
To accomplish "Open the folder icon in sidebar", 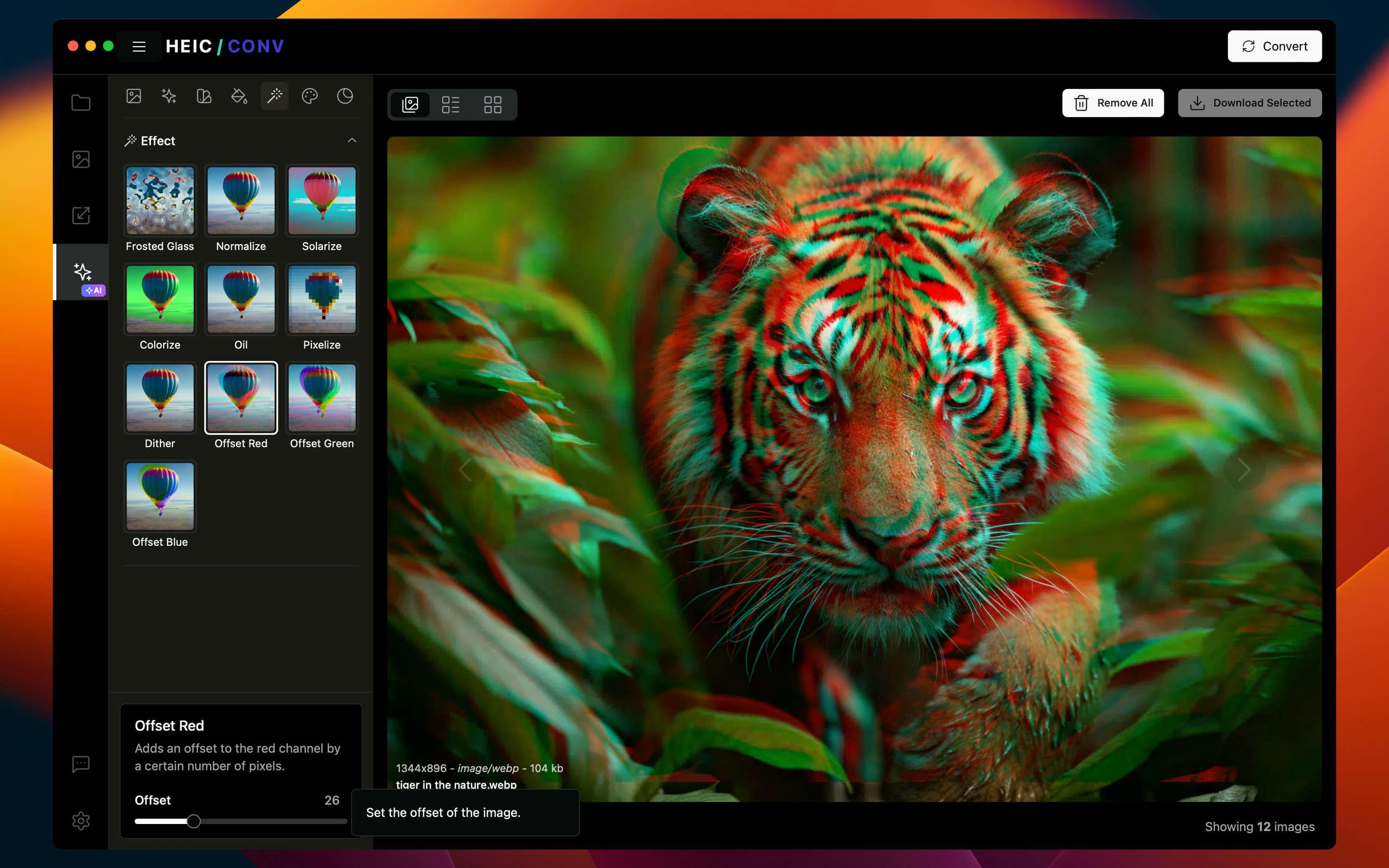I will point(82,102).
